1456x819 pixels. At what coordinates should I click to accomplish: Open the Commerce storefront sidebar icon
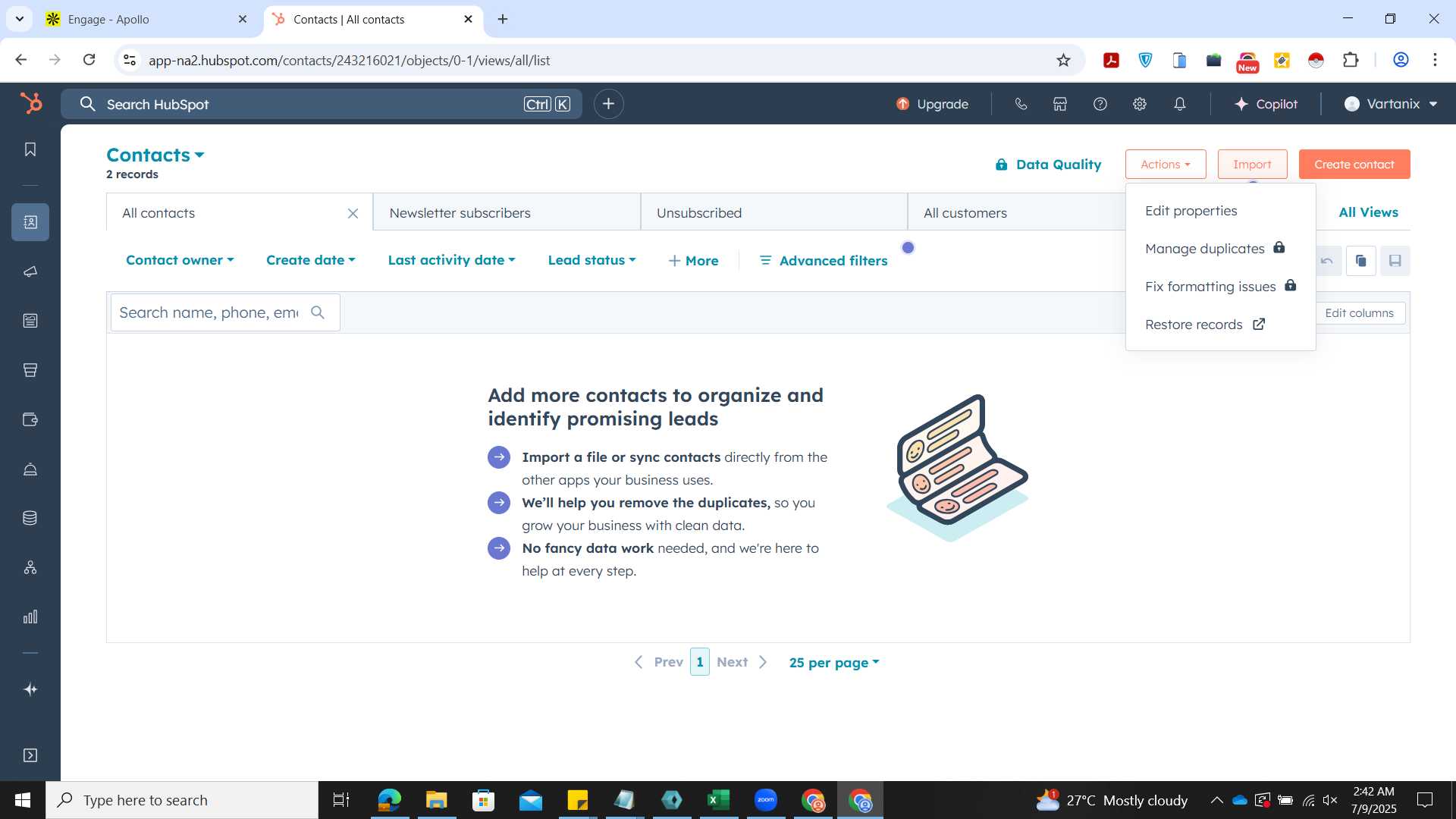[x=30, y=370]
